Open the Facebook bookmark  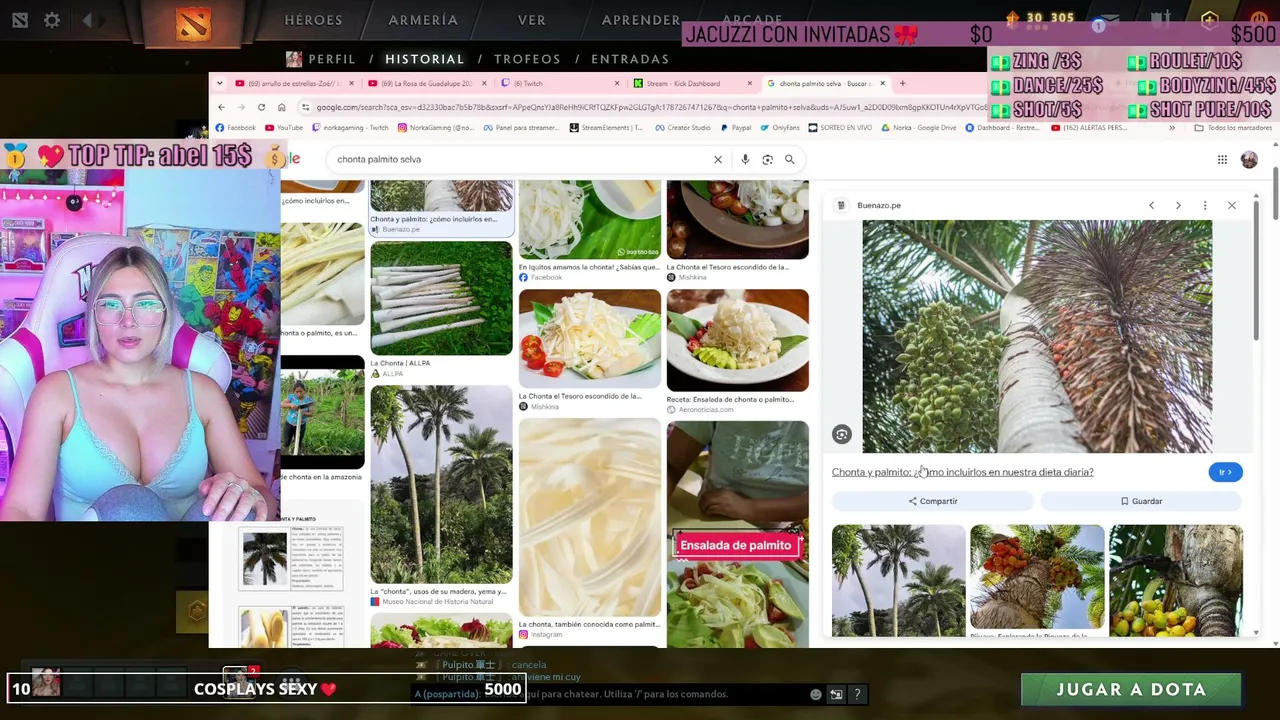point(235,128)
